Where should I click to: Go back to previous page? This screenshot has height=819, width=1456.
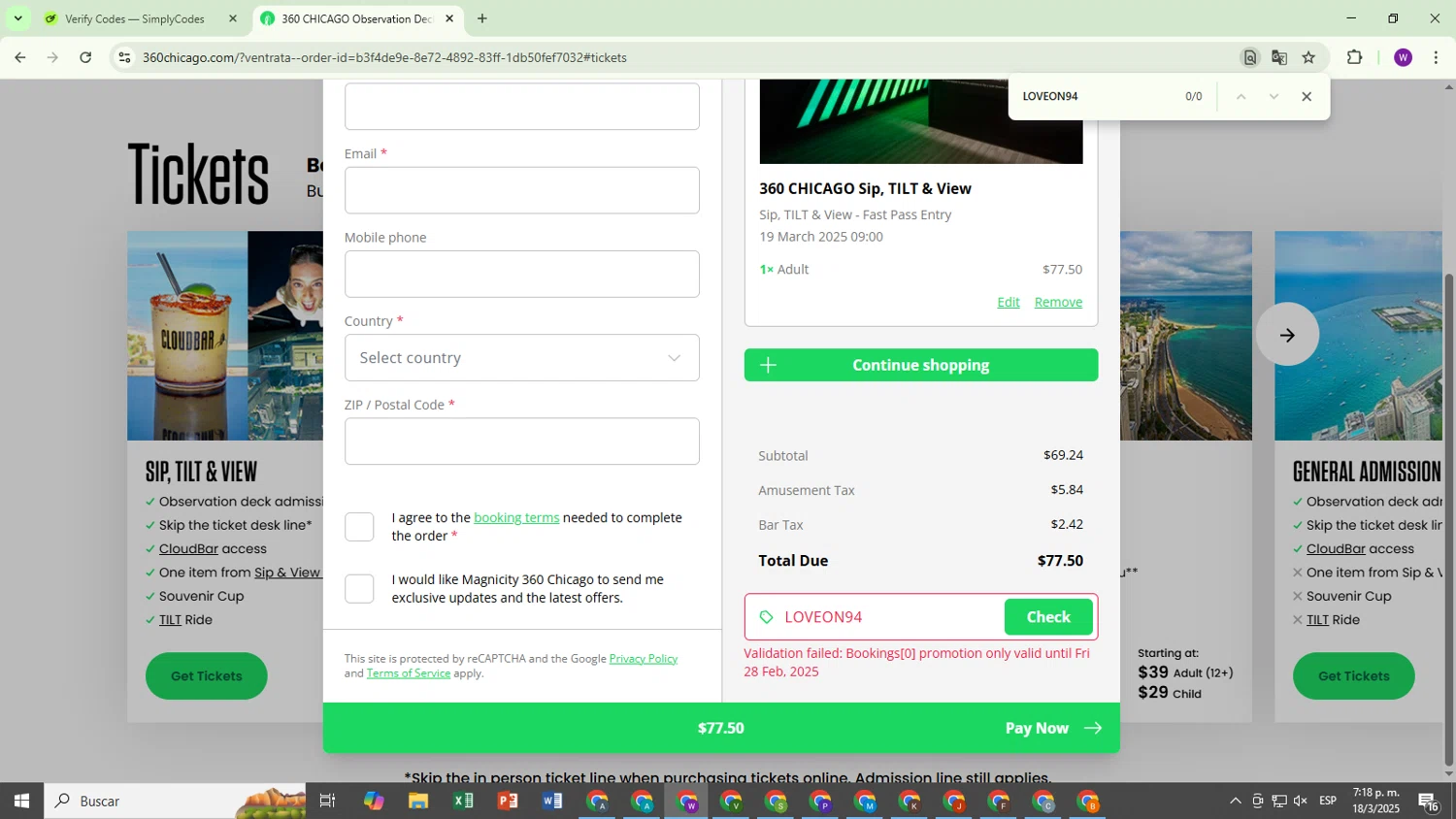(19, 57)
